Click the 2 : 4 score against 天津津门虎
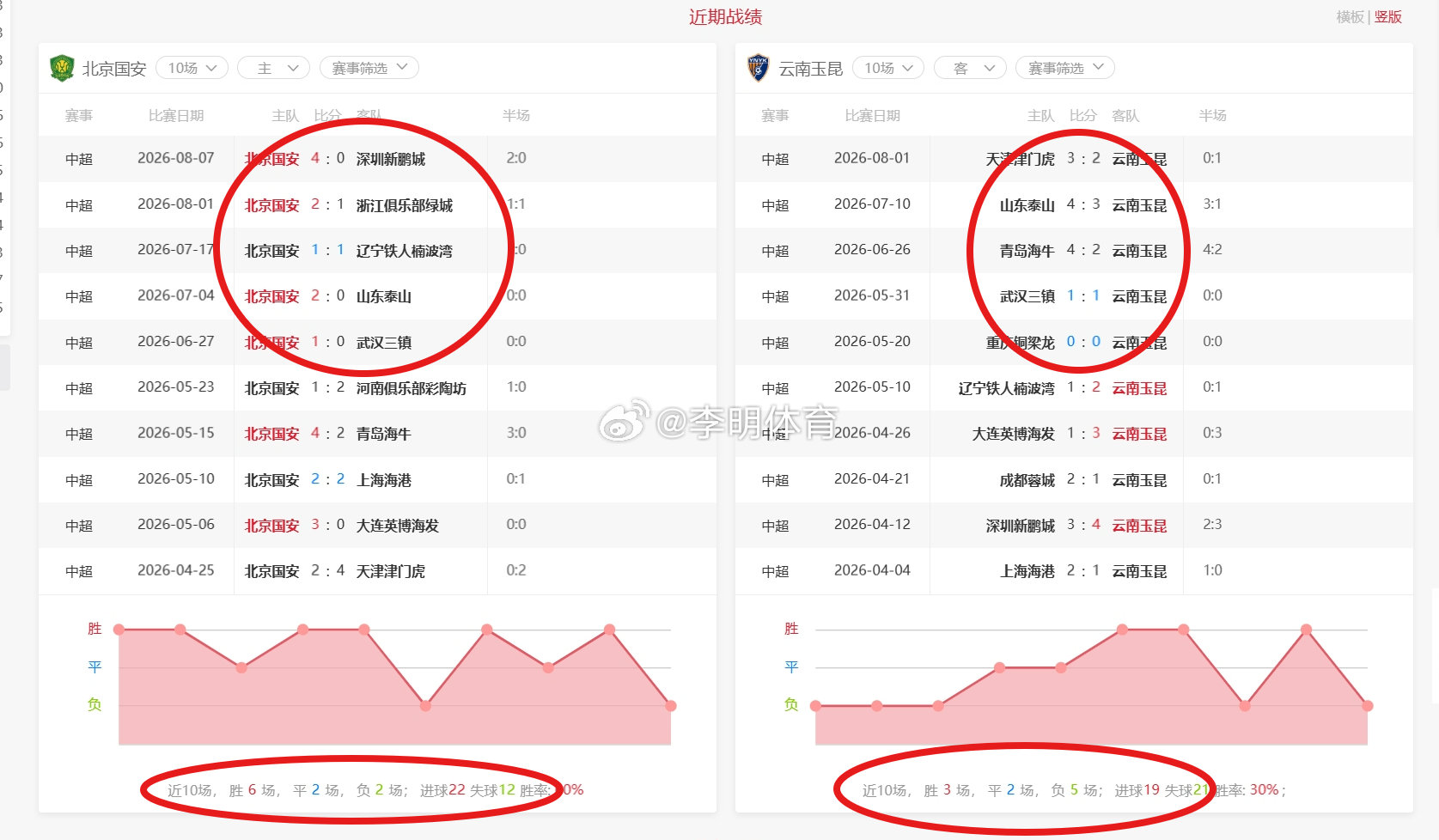Screen dimensions: 1439x840 tap(327, 570)
